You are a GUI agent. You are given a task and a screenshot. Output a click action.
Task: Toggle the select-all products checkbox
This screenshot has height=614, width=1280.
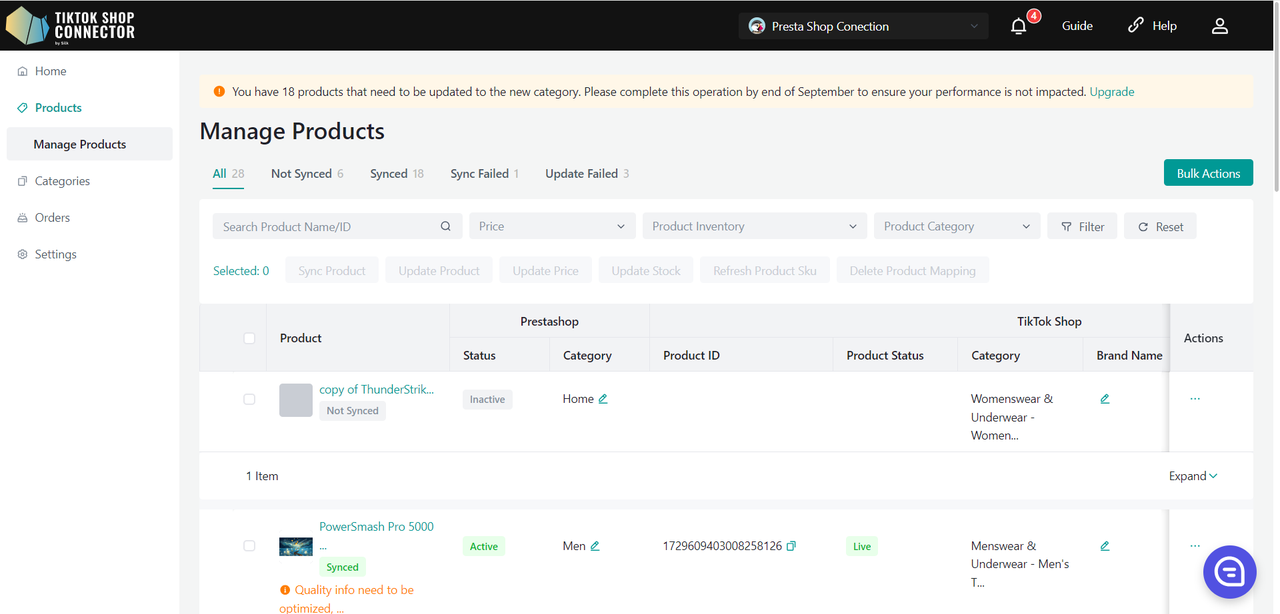pos(249,338)
